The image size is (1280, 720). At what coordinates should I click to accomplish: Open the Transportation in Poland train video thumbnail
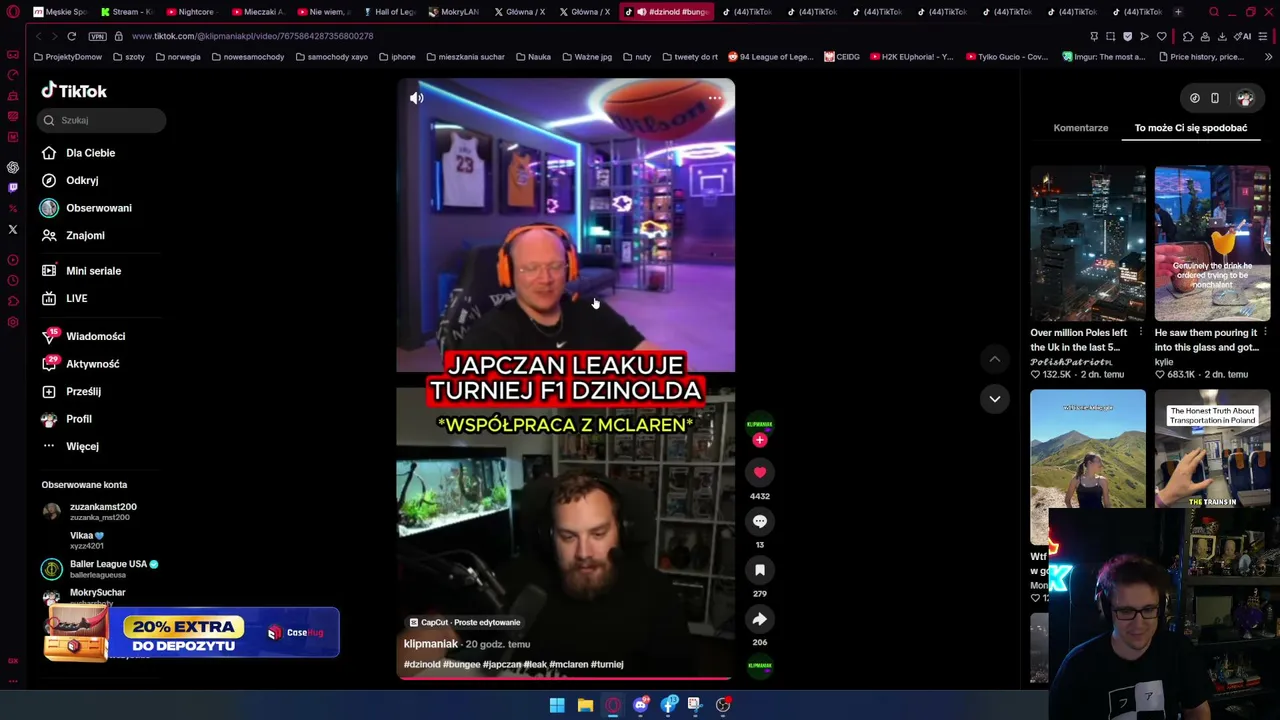click(x=1212, y=448)
